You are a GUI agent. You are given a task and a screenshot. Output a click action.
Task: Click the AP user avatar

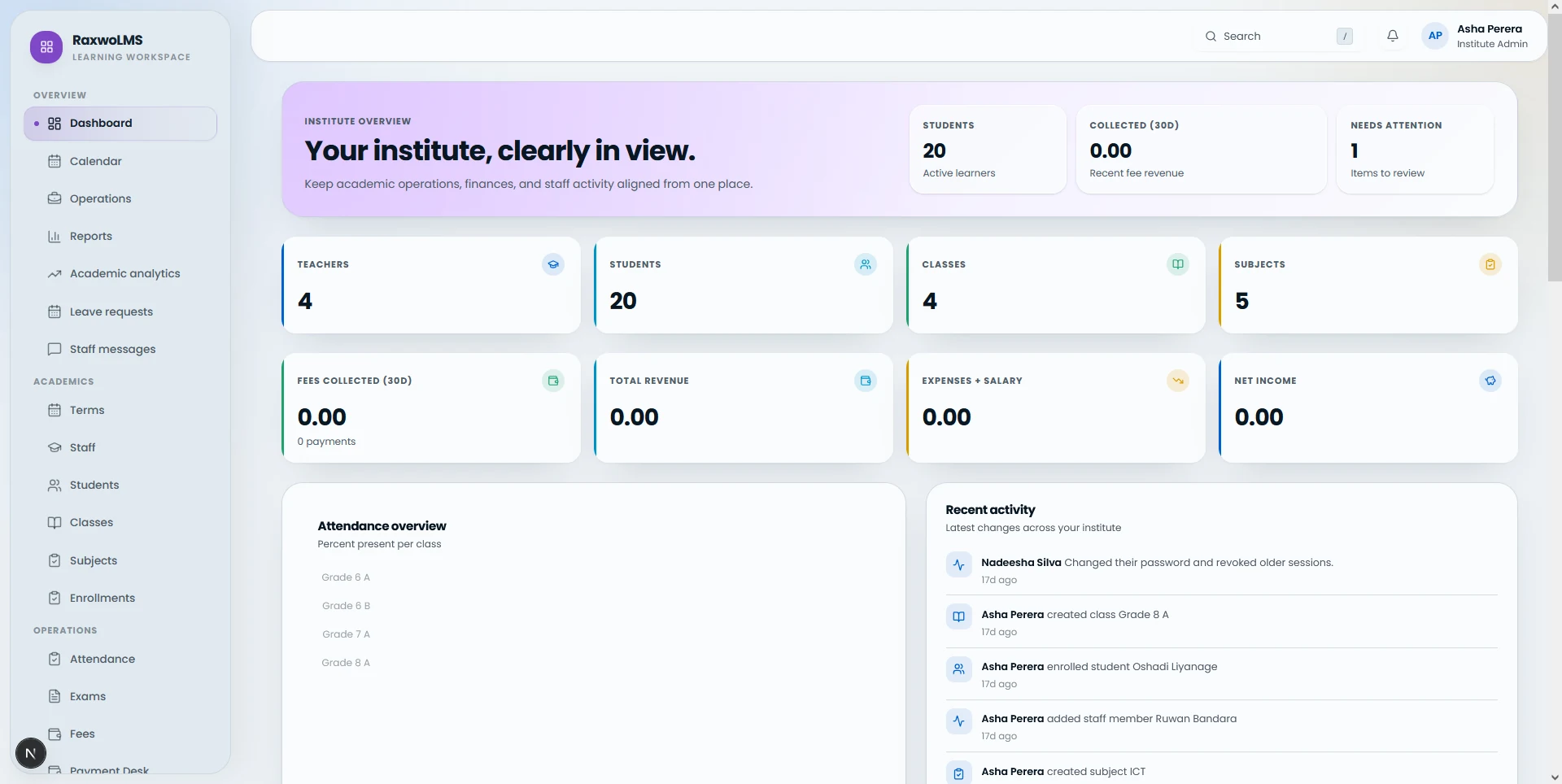click(x=1435, y=36)
